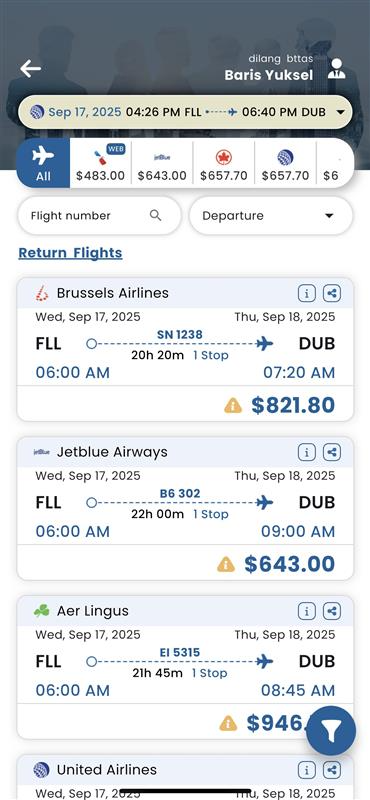Share the Brussels Airlines flight
Screen dimensions: 370x800
332,293
